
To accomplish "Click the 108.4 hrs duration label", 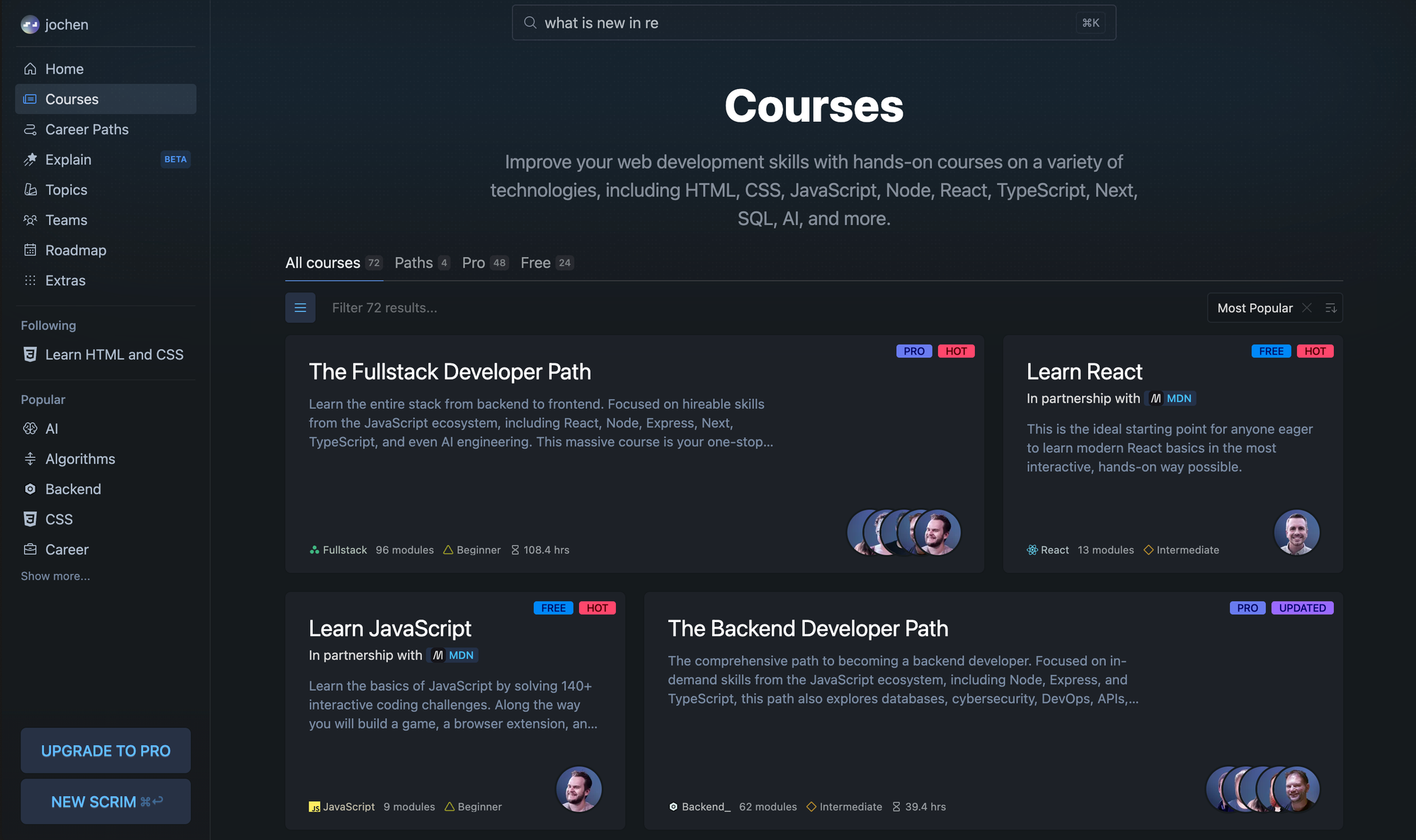I will pyautogui.click(x=540, y=550).
